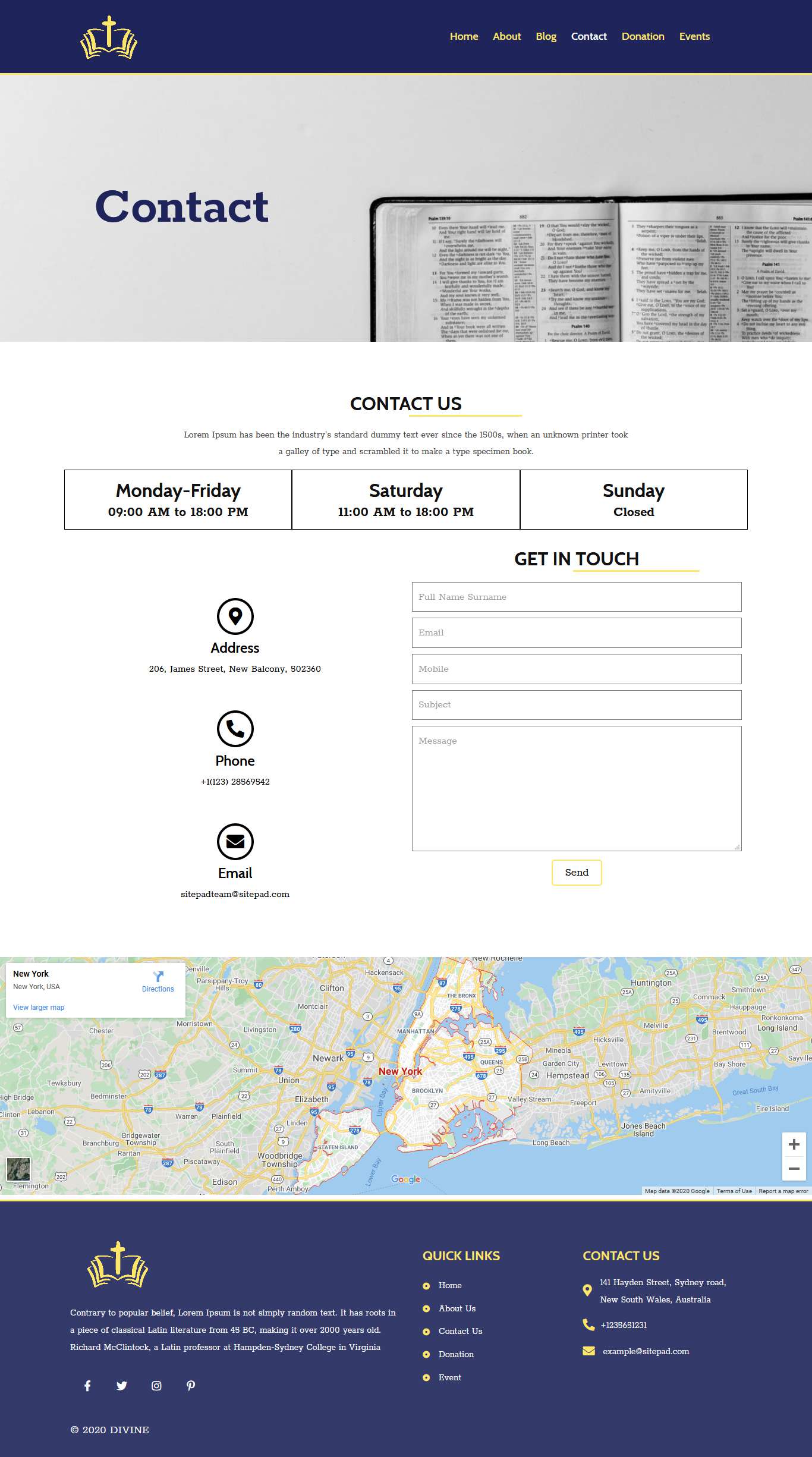
Task: Zoom in the map with the plus button
Action: pyautogui.click(x=794, y=1144)
